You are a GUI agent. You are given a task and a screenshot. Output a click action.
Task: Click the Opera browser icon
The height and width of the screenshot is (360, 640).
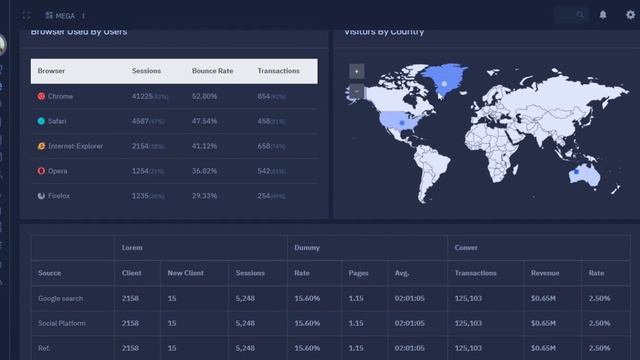(41, 171)
